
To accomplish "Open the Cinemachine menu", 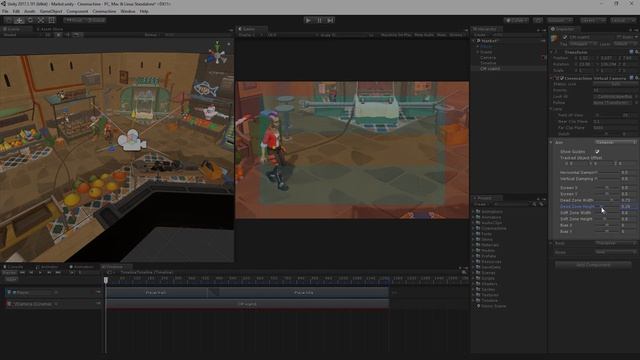I will click(x=104, y=11).
